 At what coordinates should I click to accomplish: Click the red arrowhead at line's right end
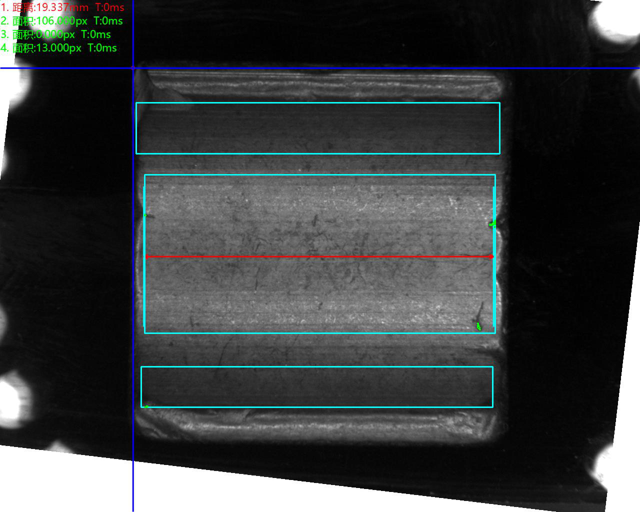(x=490, y=257)
